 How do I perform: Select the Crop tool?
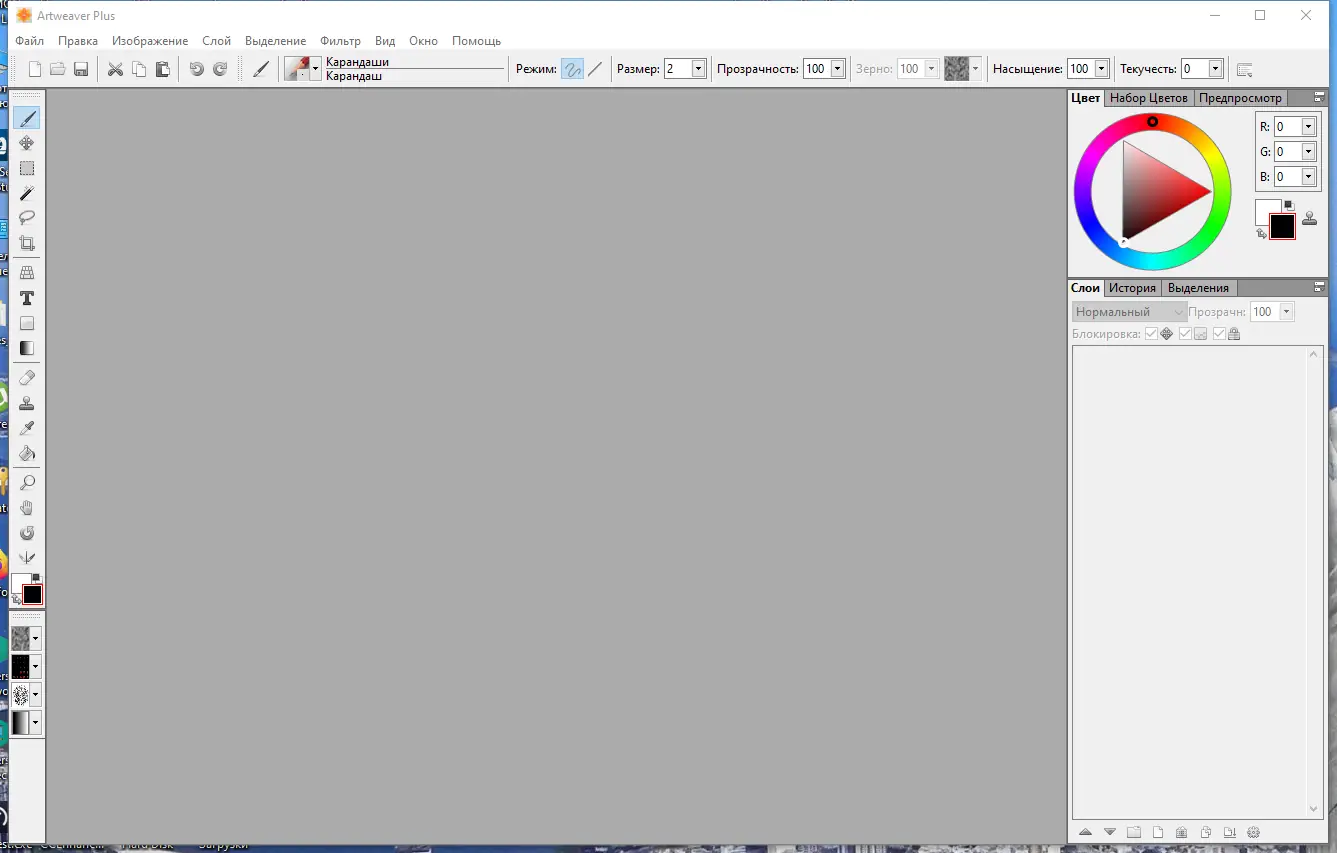(x=27, y=242)
